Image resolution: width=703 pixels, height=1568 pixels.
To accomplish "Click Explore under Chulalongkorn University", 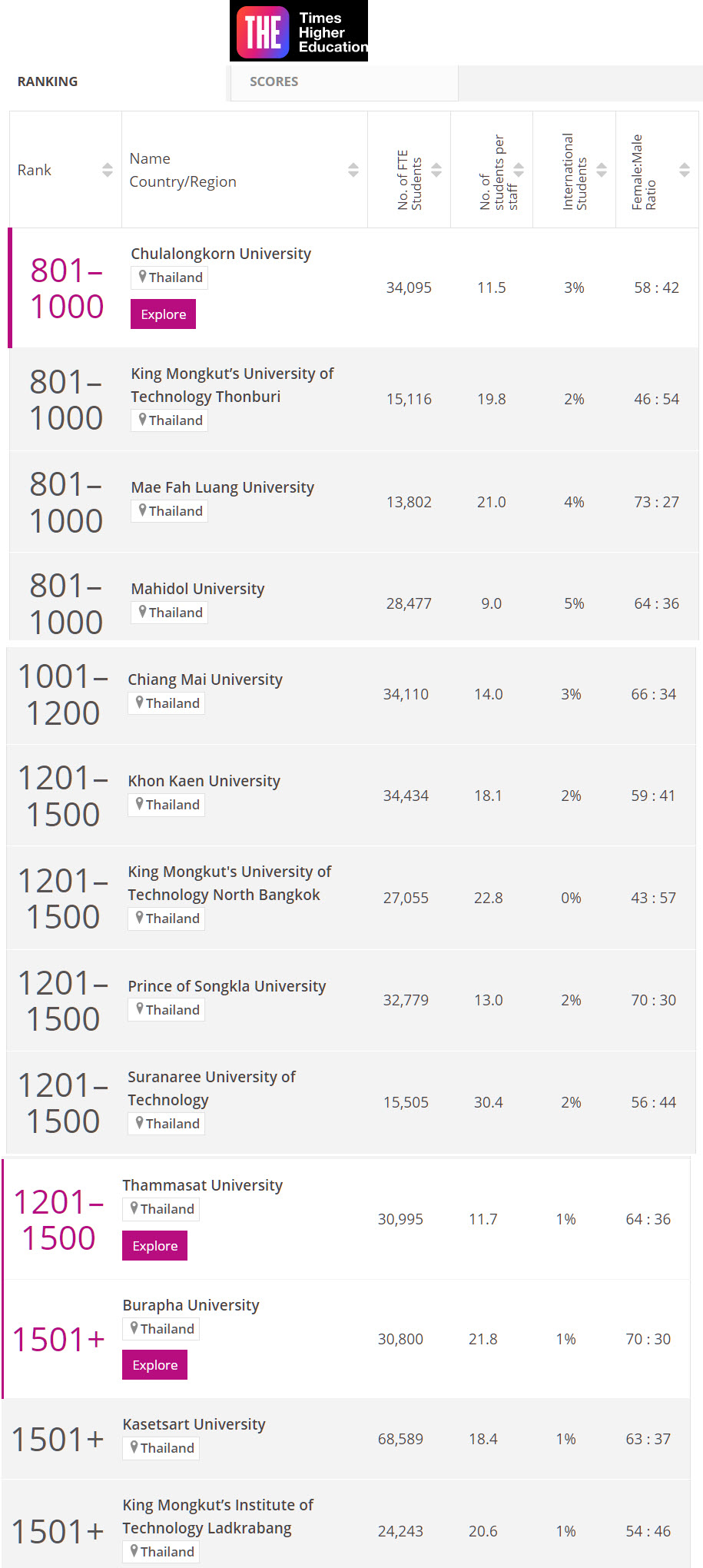I will (x=163, y=314).
